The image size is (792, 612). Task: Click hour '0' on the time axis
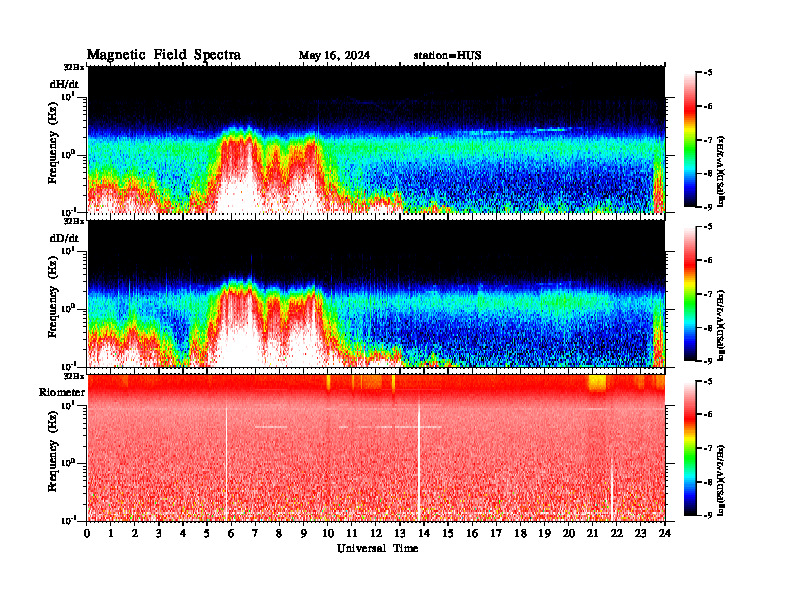pos(87,533)
